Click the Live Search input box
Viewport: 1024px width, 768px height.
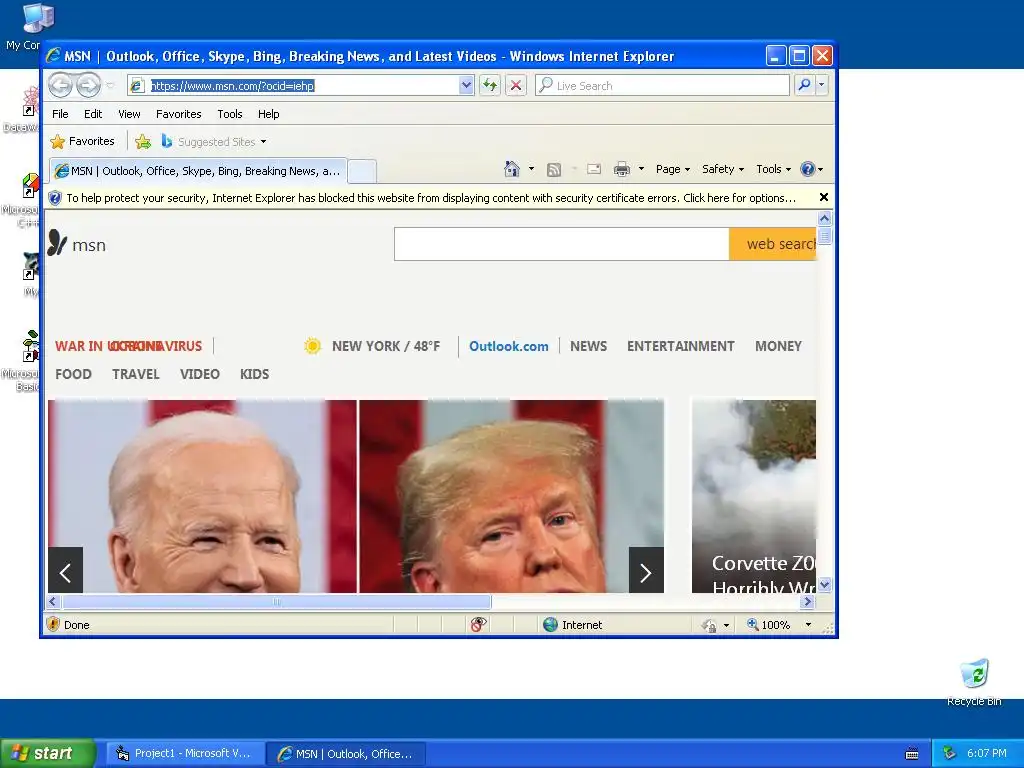click(x=663, y=86)
